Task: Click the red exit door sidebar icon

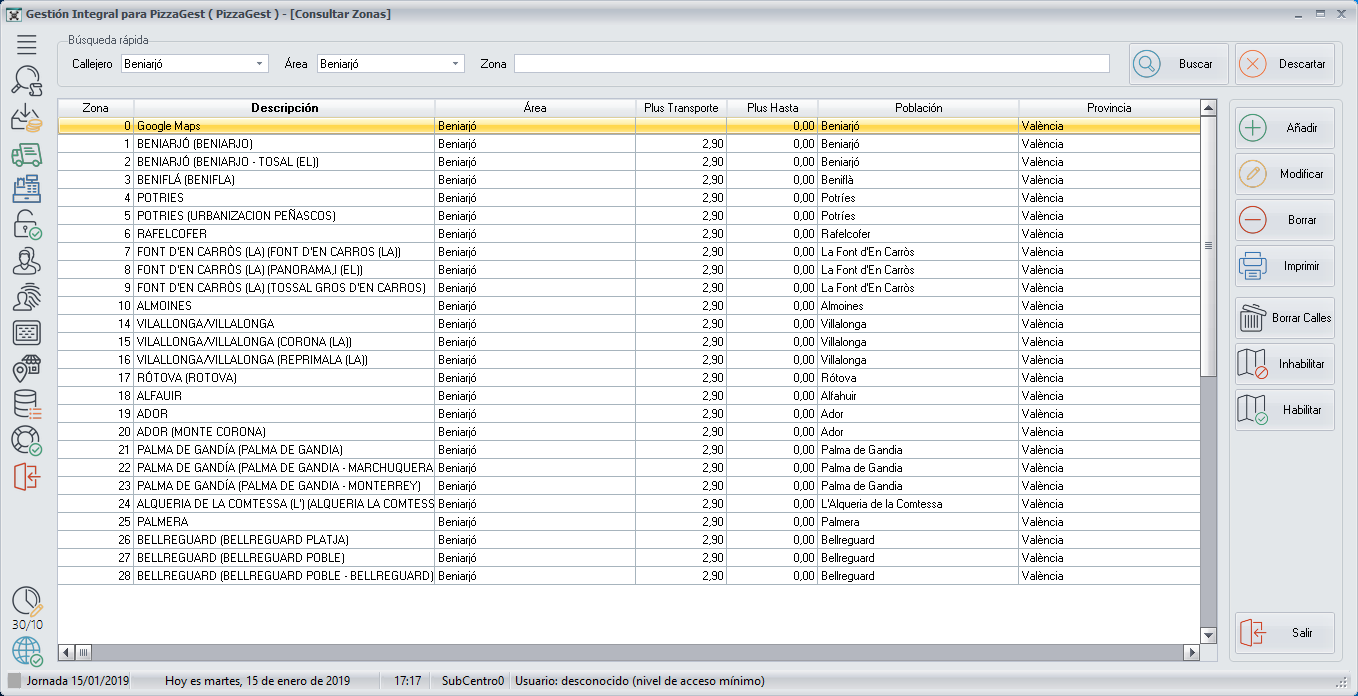Action: tap(27, 477)
